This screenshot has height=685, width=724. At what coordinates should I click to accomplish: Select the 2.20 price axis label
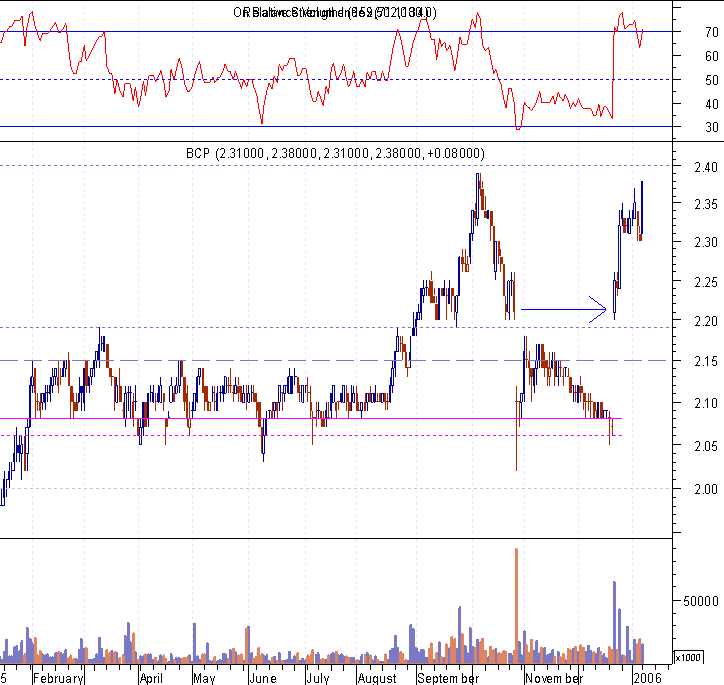coord(706,320)
